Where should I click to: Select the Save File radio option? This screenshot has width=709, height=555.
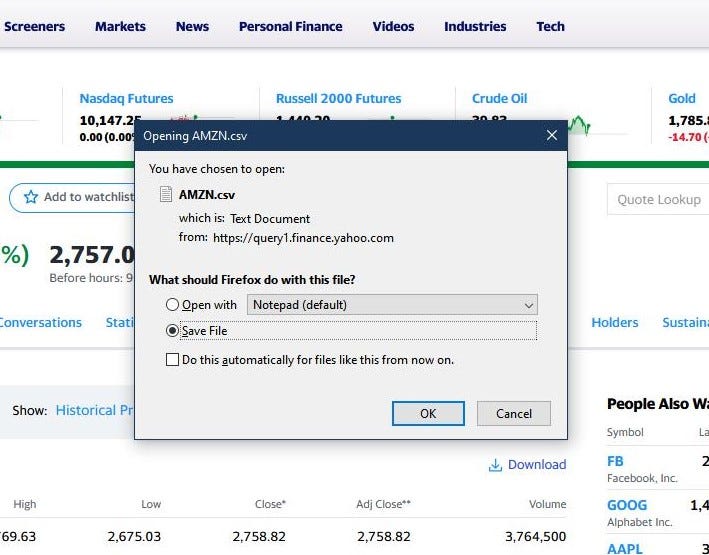[x=172, y=331]
